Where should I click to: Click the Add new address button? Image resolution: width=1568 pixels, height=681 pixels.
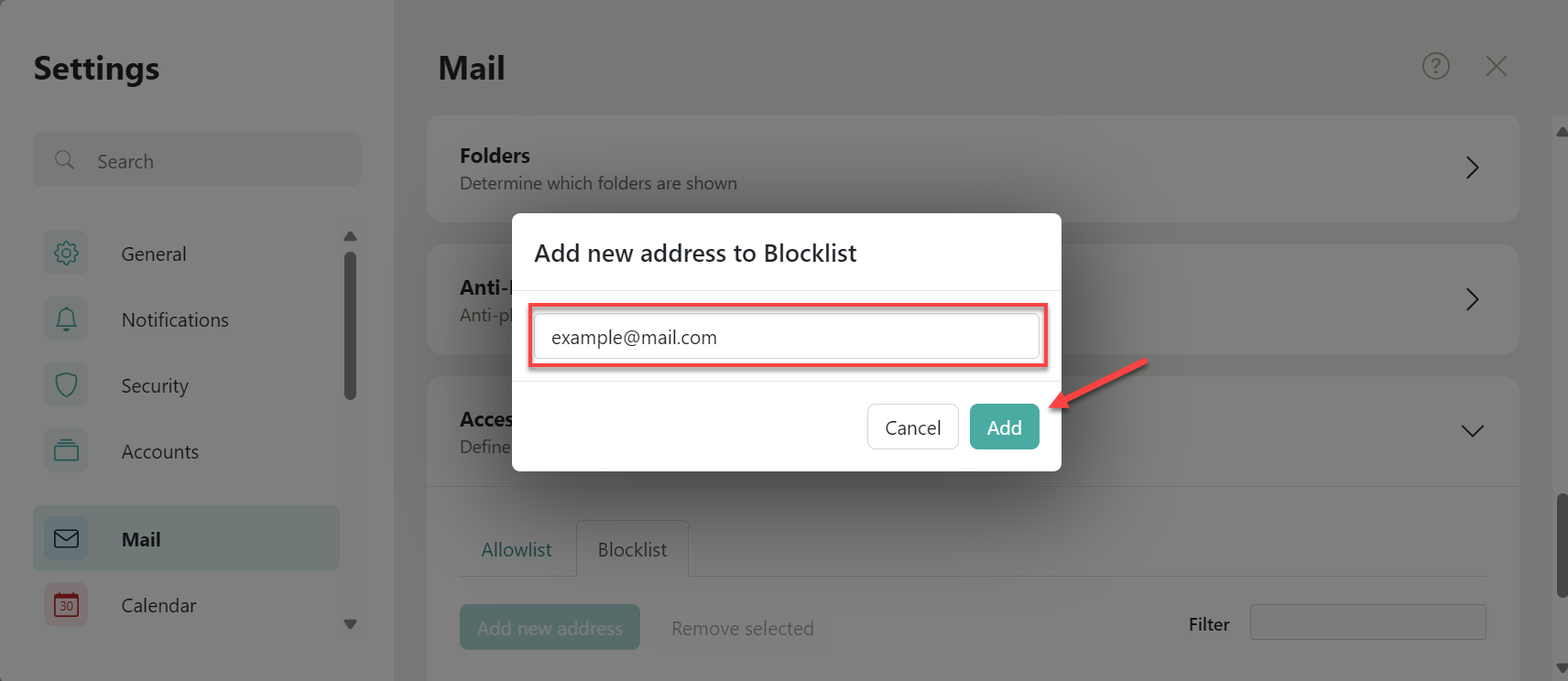point(550,627)
